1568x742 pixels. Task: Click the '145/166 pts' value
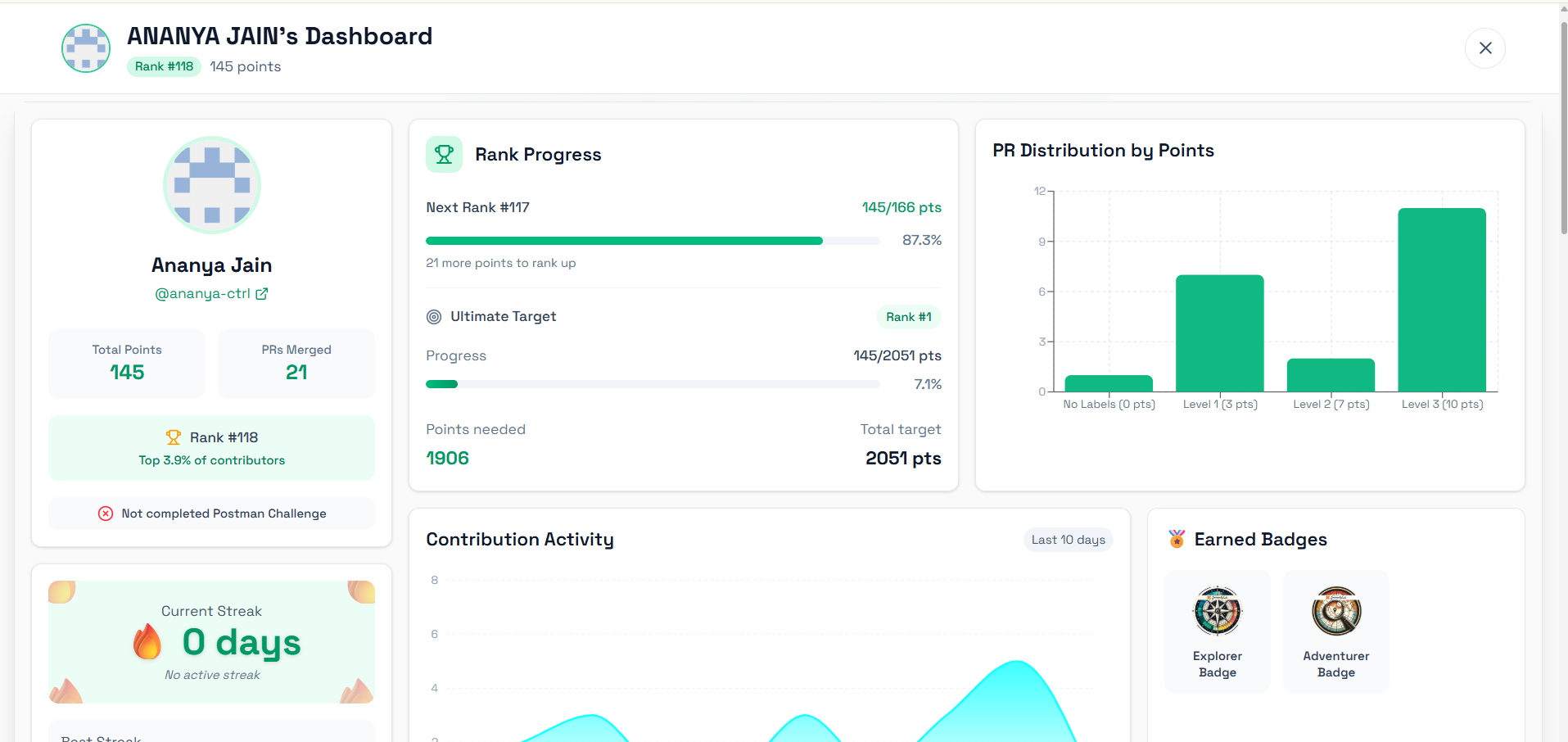tap(901, 207)
